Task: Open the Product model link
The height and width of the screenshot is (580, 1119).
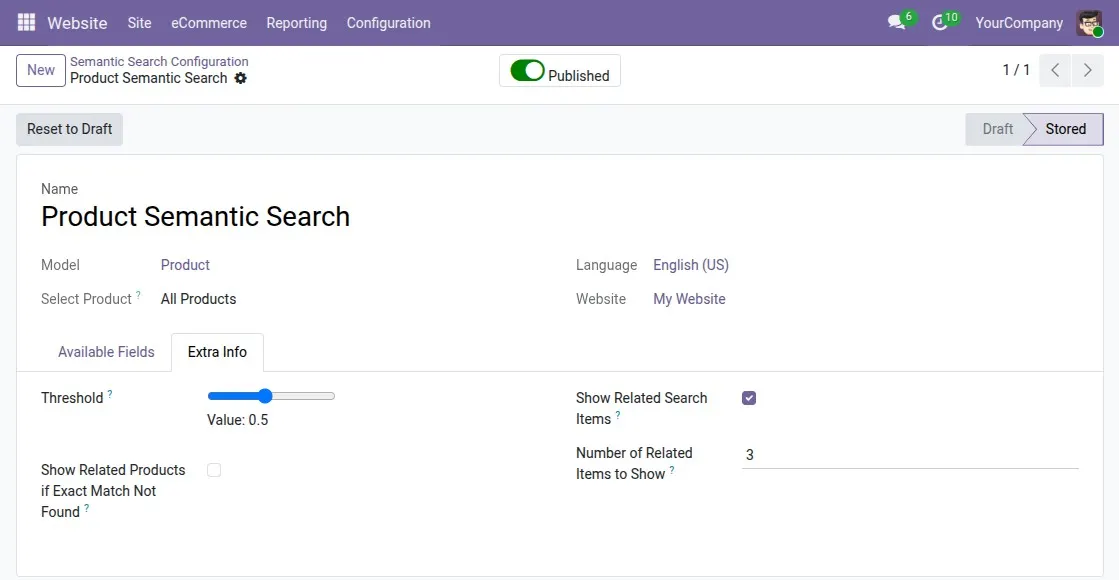Action: 185,265
